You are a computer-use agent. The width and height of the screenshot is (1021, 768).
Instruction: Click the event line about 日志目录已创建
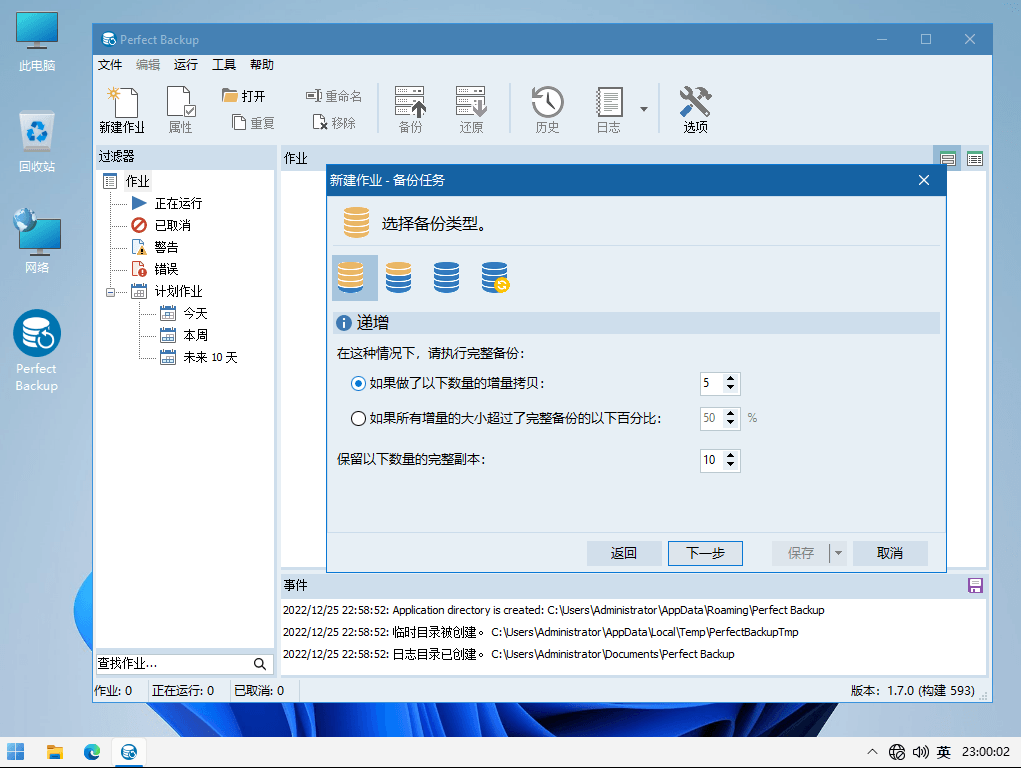pyautogui.click(x=509, y=654)
